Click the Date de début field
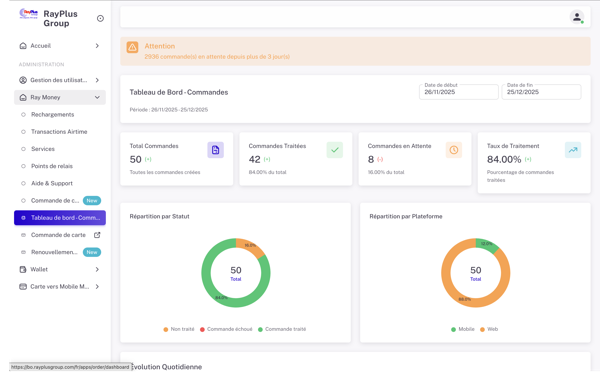600x382 pixels. [459, 92]
